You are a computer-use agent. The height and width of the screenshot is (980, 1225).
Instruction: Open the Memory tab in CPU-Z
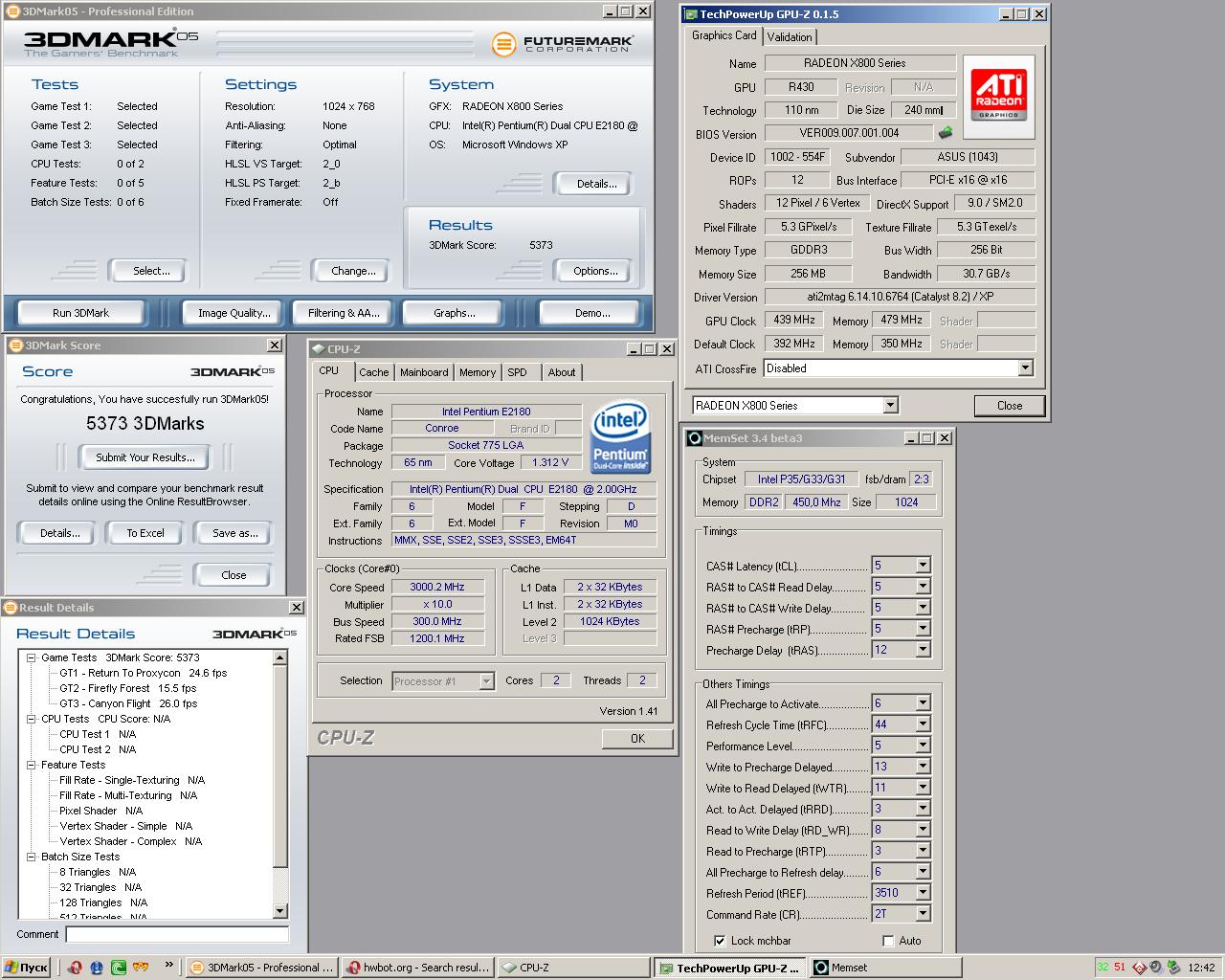(478, 372)
